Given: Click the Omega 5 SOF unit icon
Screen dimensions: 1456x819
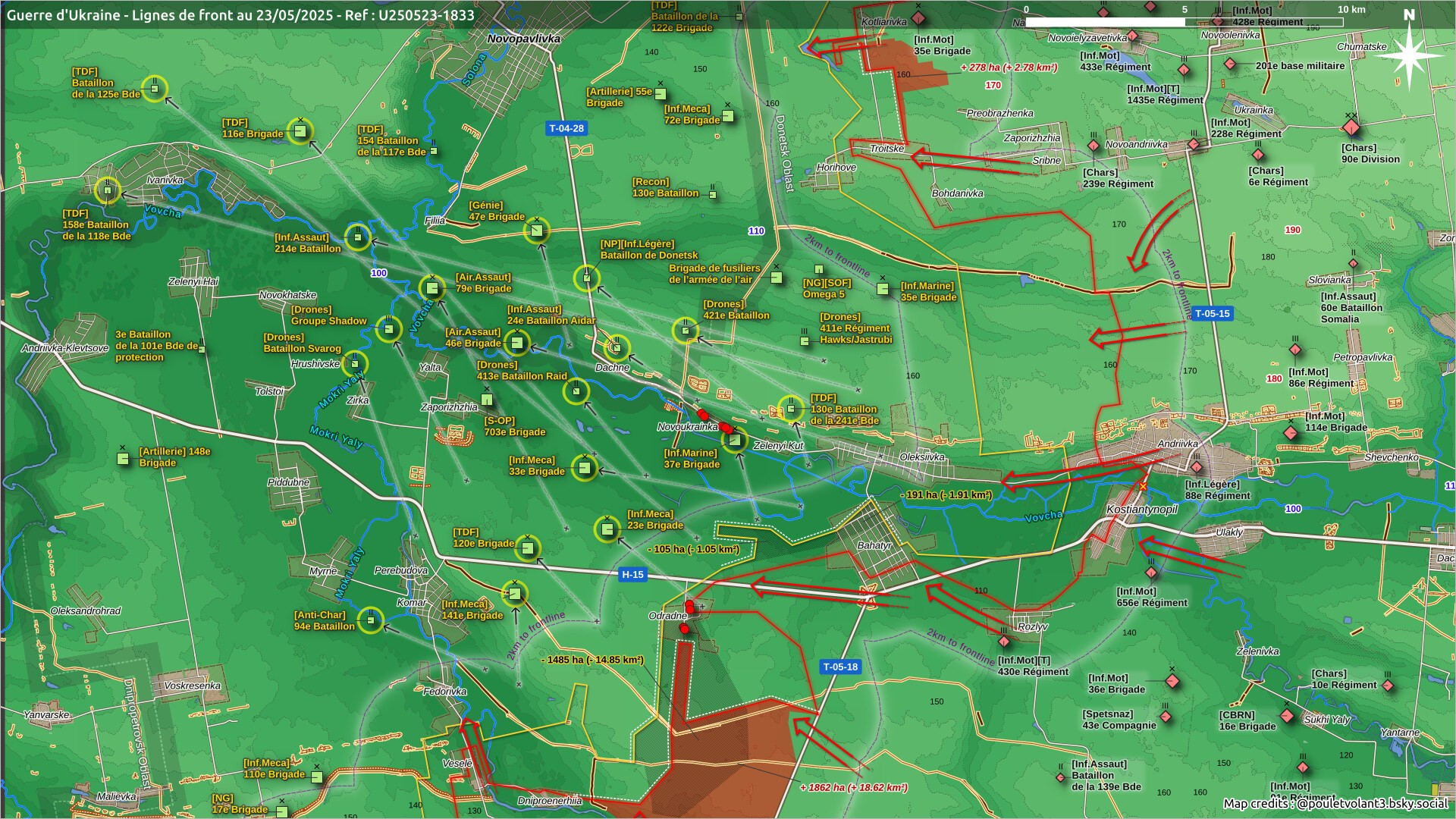Looking at the screenshot, I should pyautogui.click(x=819, y=269).
